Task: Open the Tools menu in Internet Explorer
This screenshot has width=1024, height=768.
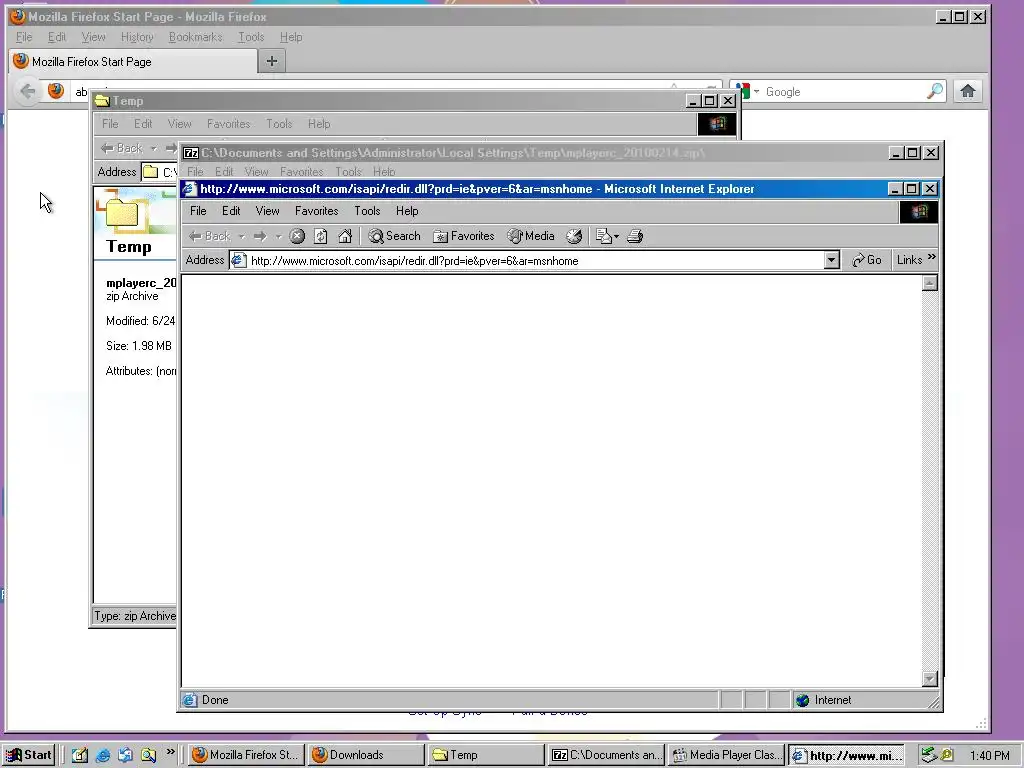Action: 367,211
